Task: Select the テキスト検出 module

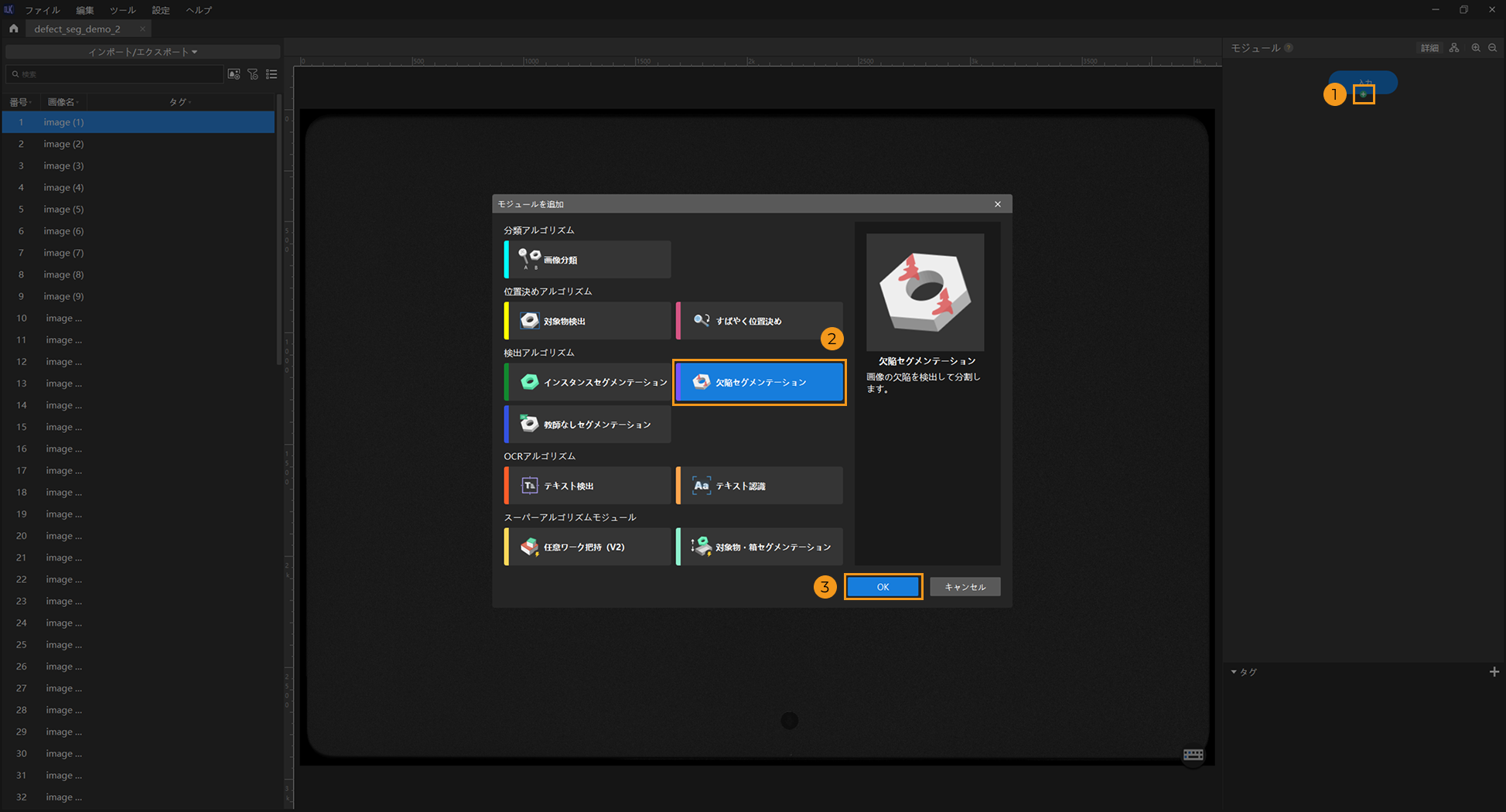Action: coord(587,486)
